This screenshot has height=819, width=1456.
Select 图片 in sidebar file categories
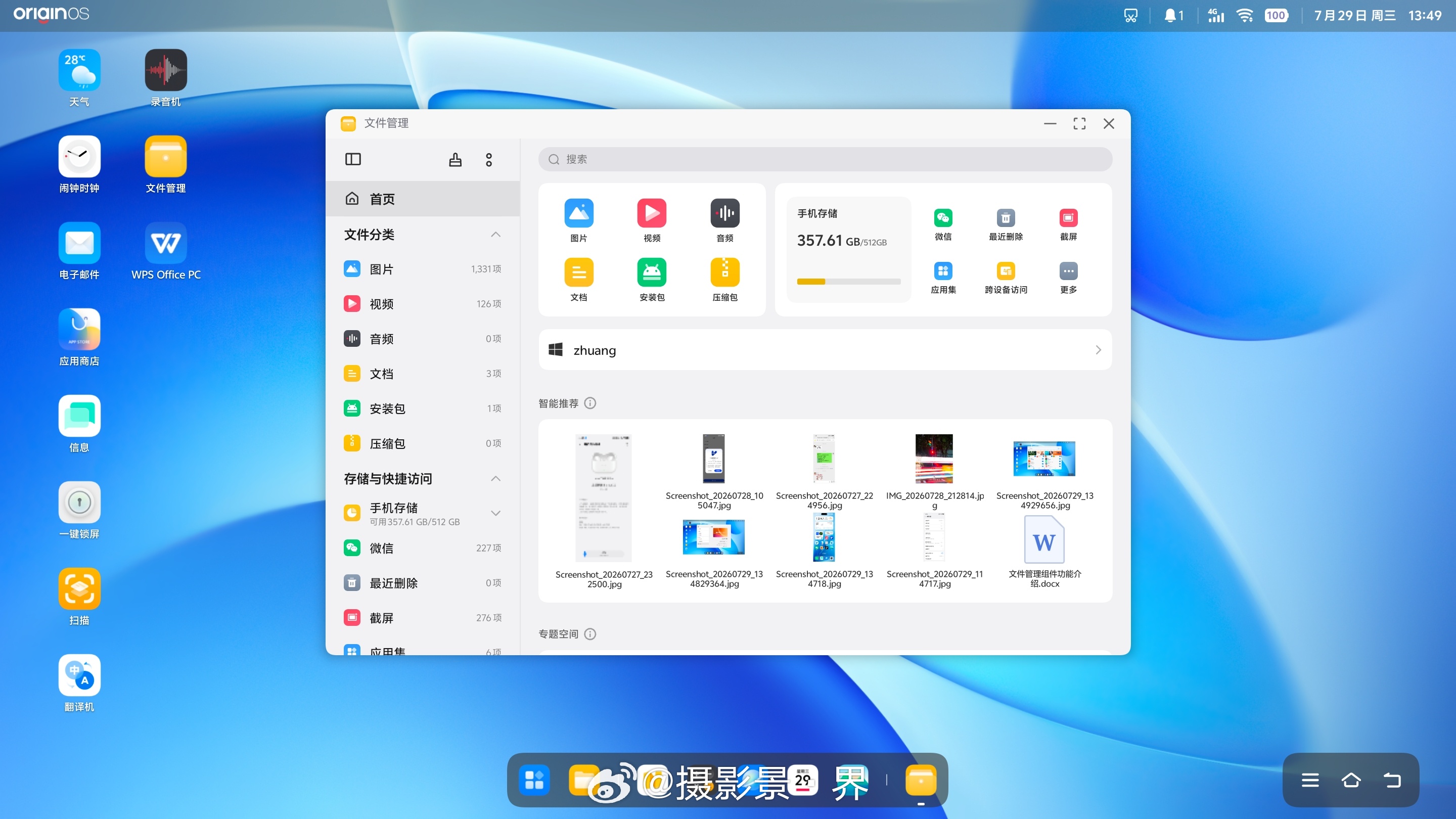point(423,269)
